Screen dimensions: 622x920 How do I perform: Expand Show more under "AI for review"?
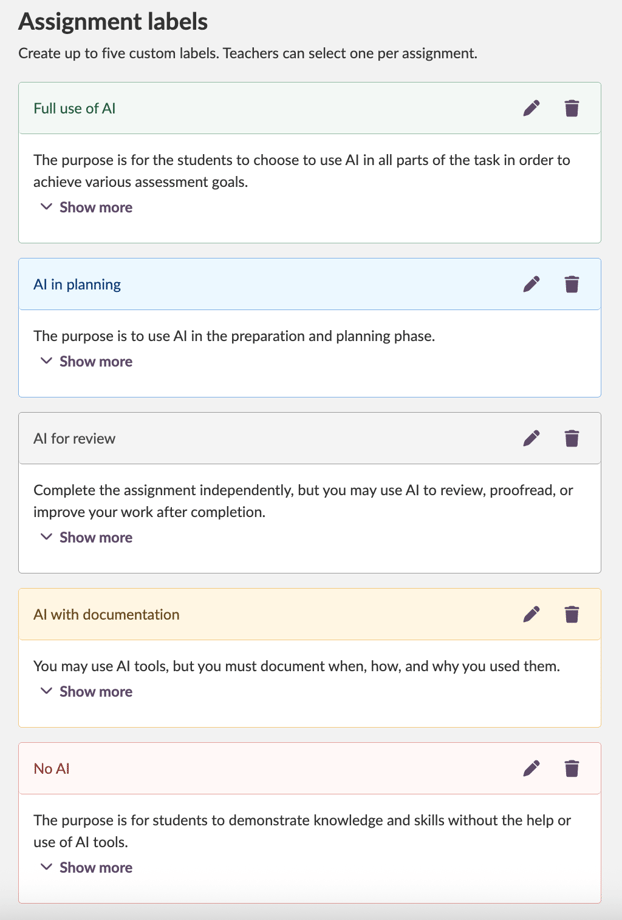[86, 537]
